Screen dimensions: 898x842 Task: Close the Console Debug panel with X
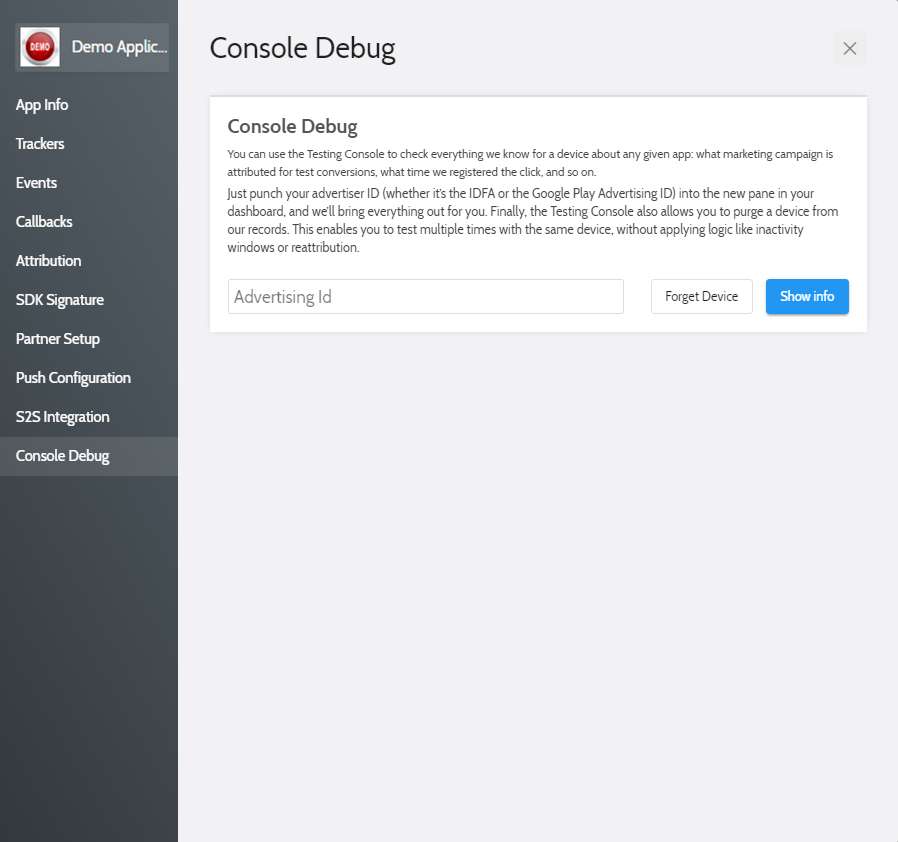pyautogui.click(x=849, y=48)
